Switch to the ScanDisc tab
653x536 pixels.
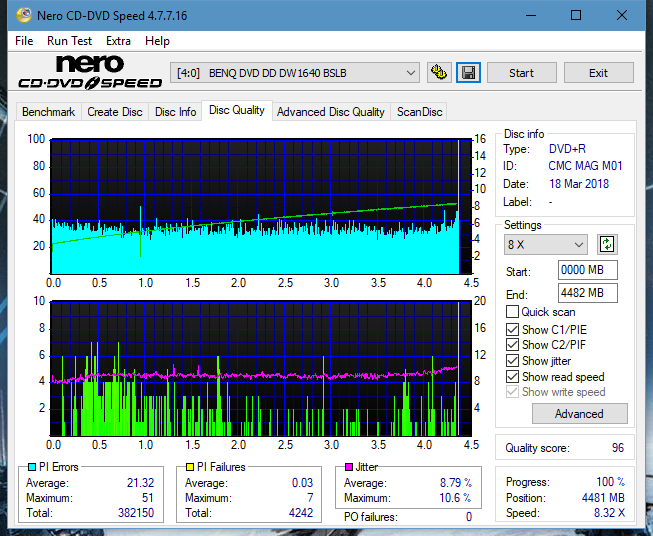click(x=419, y=112)
